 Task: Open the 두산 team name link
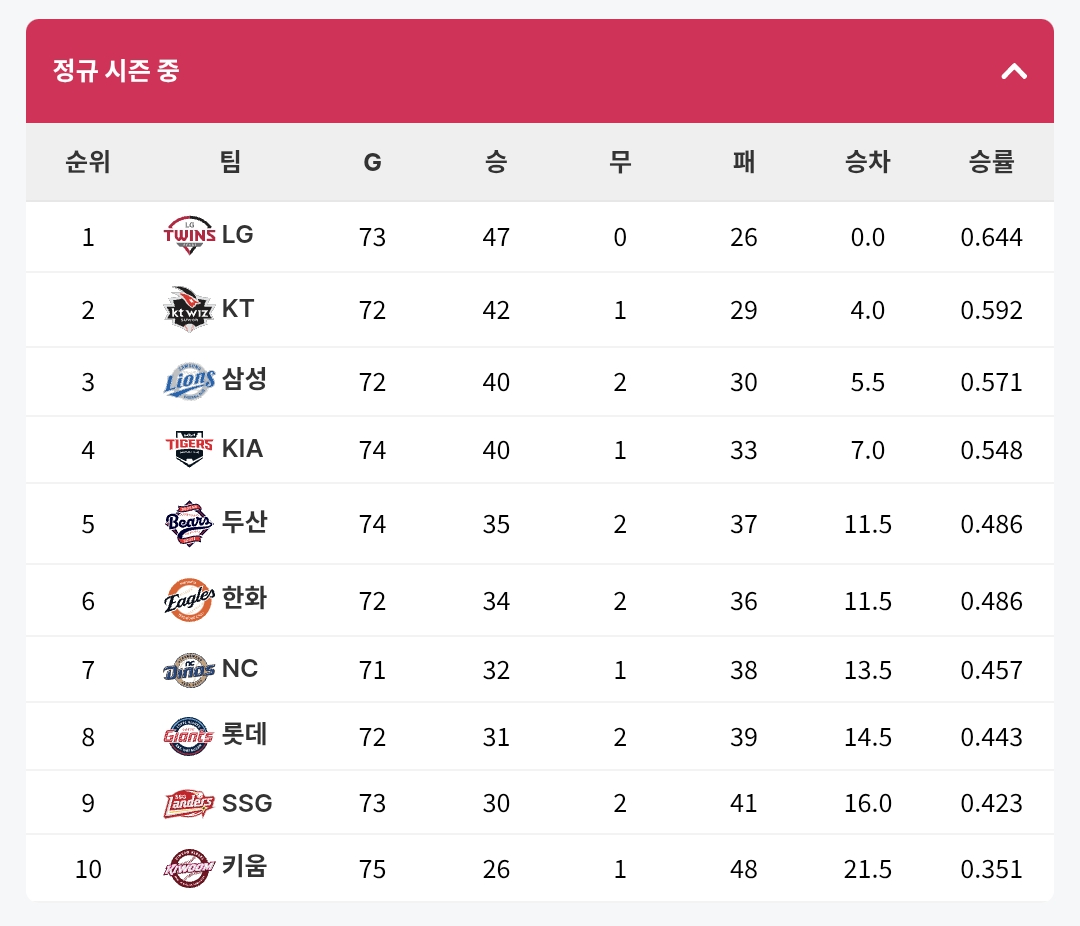245,521
